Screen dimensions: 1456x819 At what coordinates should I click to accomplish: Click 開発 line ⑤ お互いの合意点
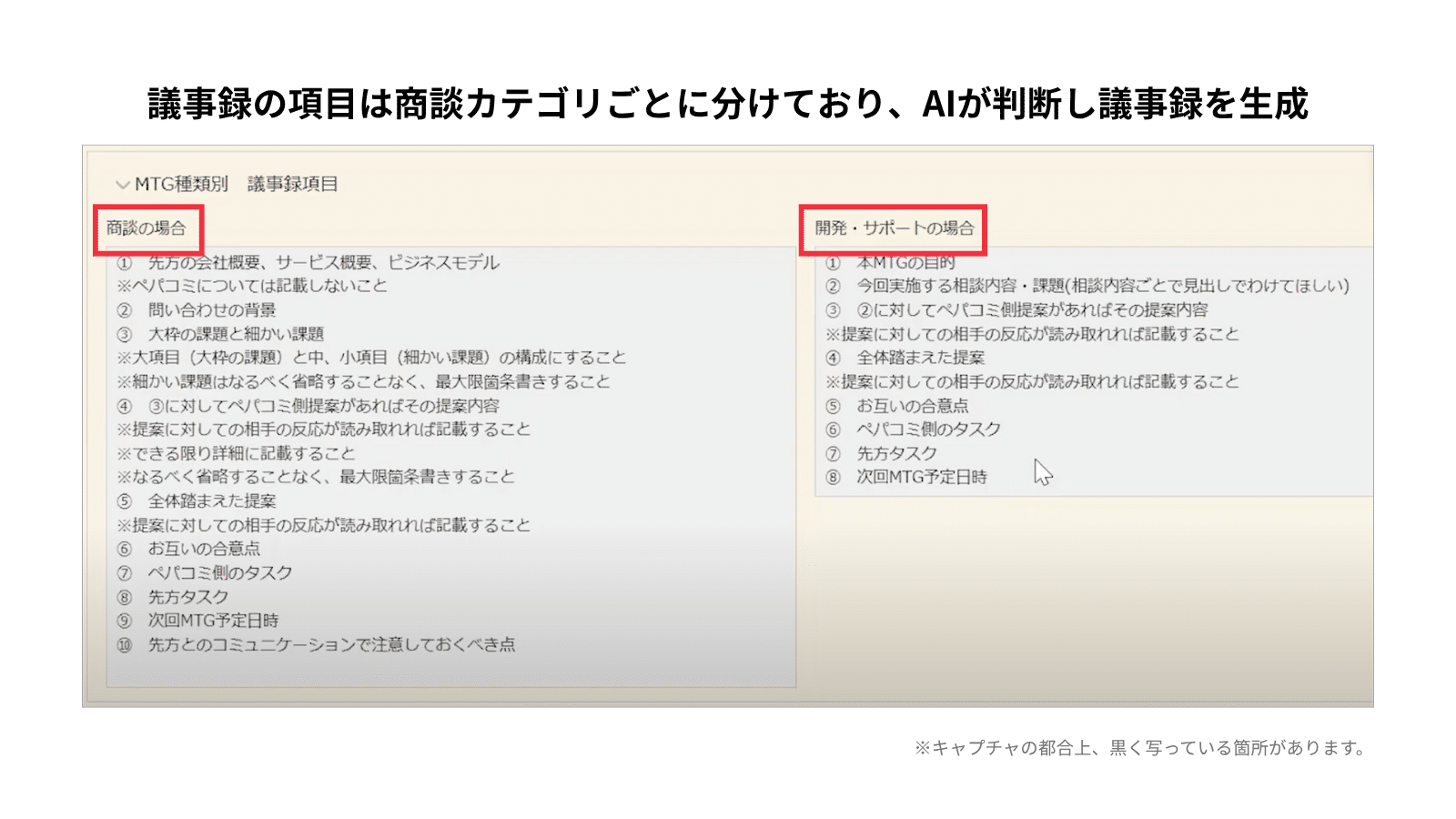[x=897, y=406]
